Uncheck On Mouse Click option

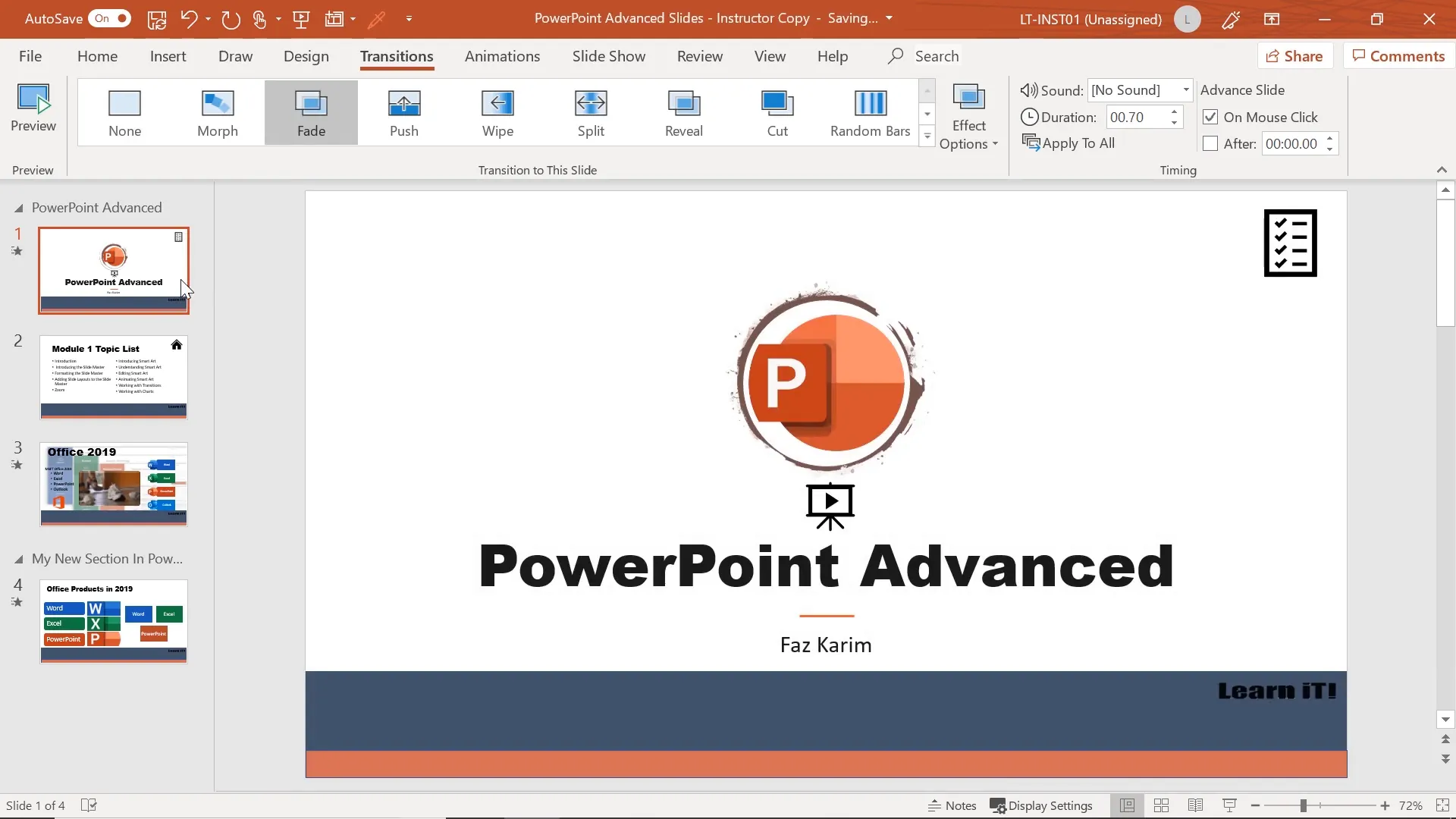[1210, 118]
